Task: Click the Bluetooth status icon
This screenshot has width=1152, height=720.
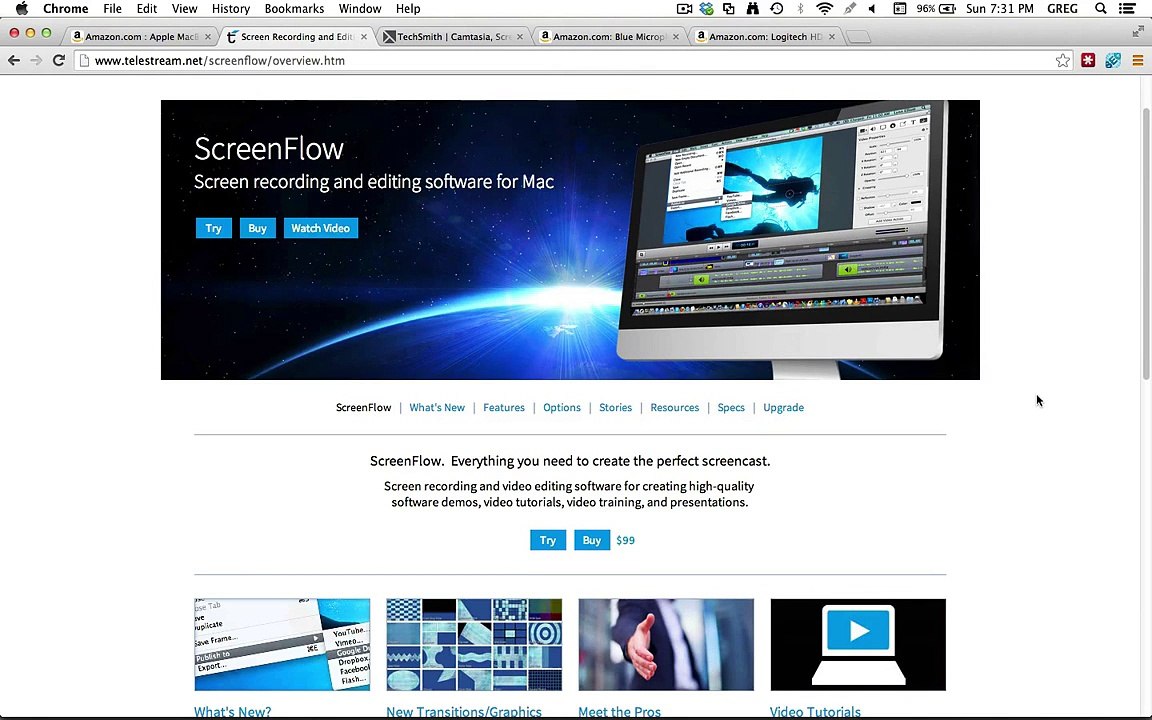Action: [800, 9]
